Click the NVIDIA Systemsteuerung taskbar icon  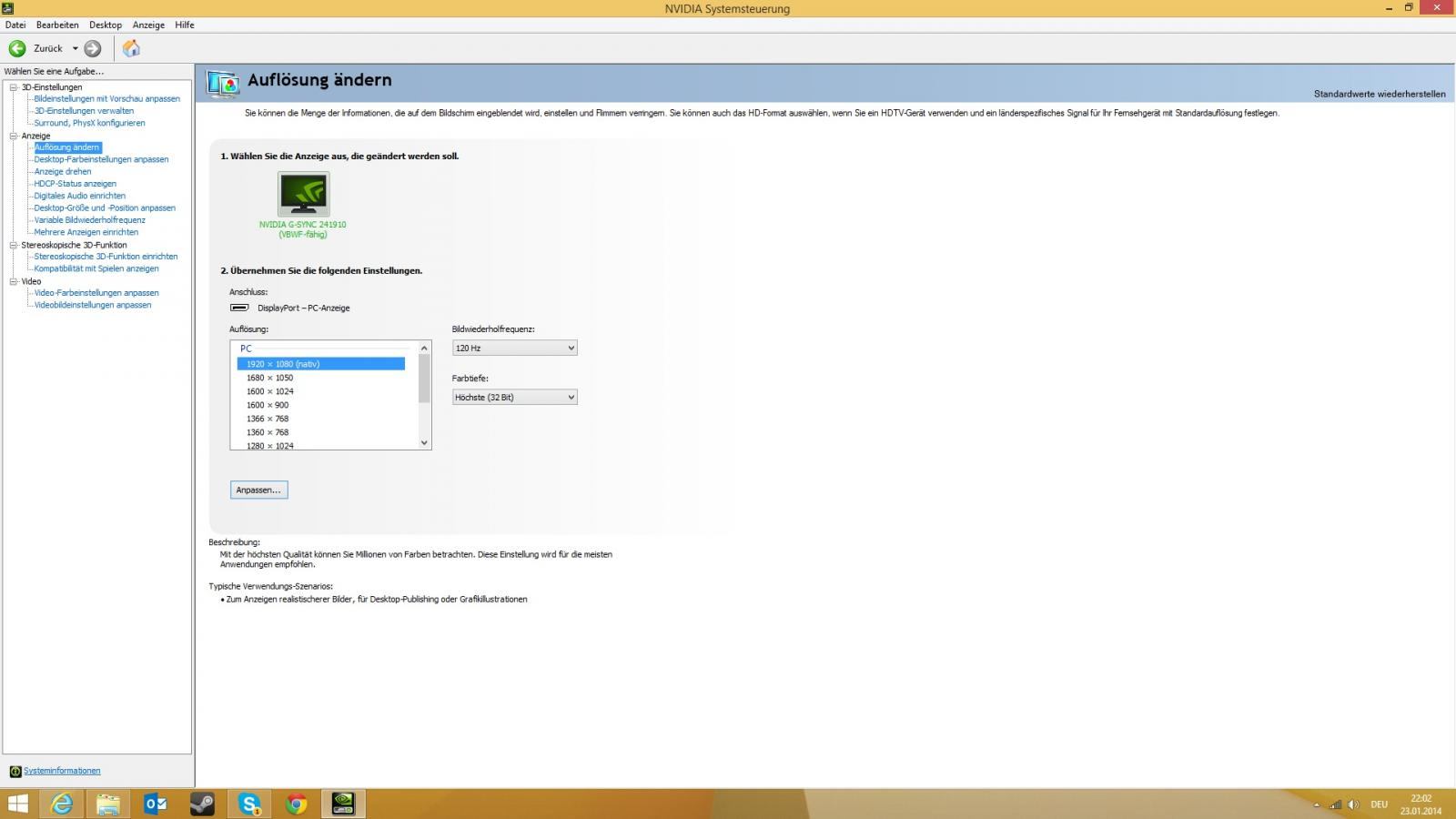pyautogui.click(x=343, y=804)
